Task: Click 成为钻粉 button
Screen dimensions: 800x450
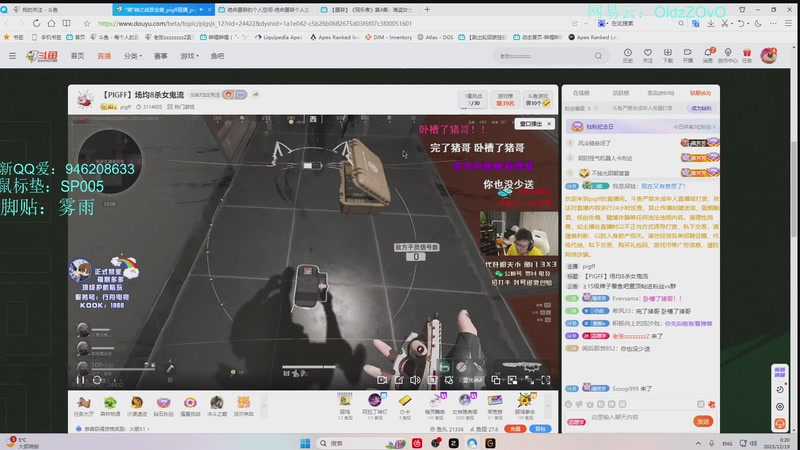Action: (701, 108)
